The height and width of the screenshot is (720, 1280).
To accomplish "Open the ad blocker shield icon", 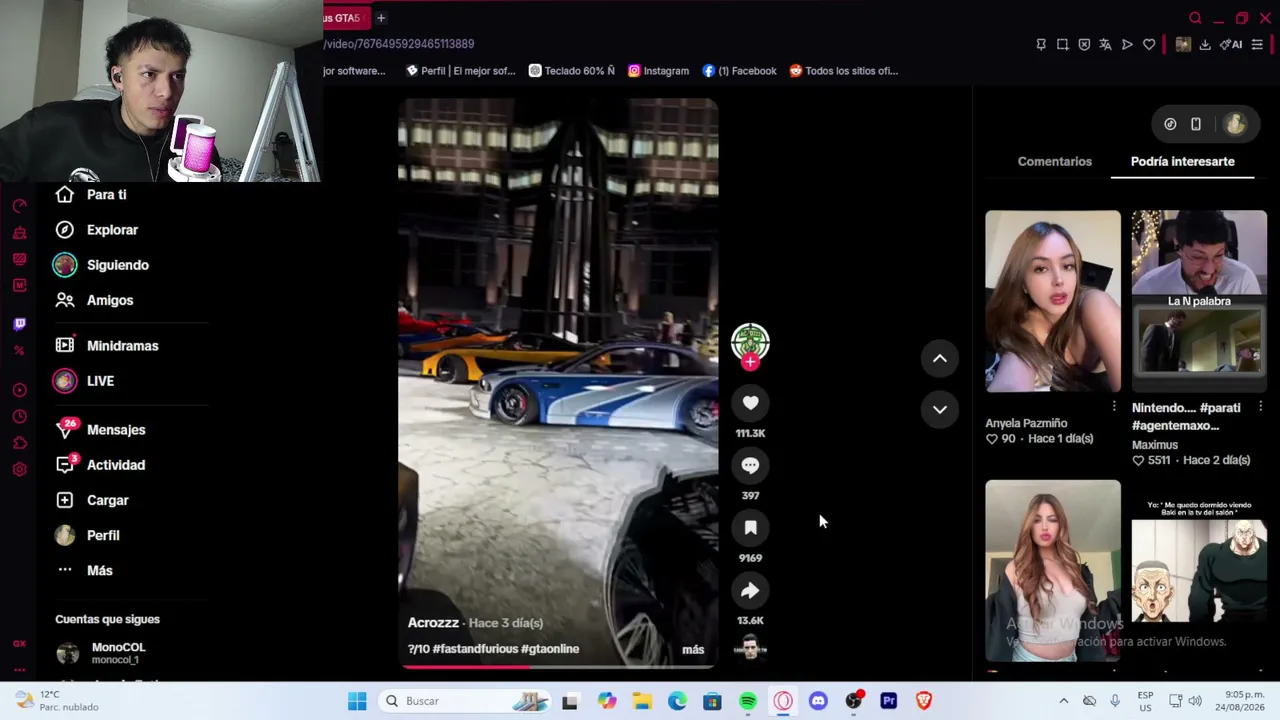I will [x=1084, y=44].
